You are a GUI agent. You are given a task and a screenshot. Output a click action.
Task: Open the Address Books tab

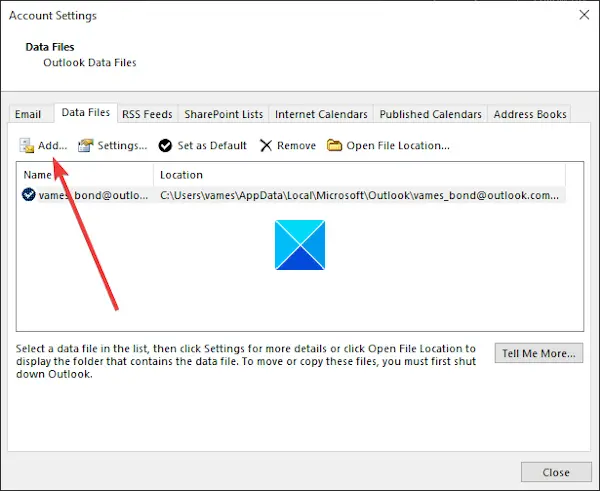[x=530, y=114]
